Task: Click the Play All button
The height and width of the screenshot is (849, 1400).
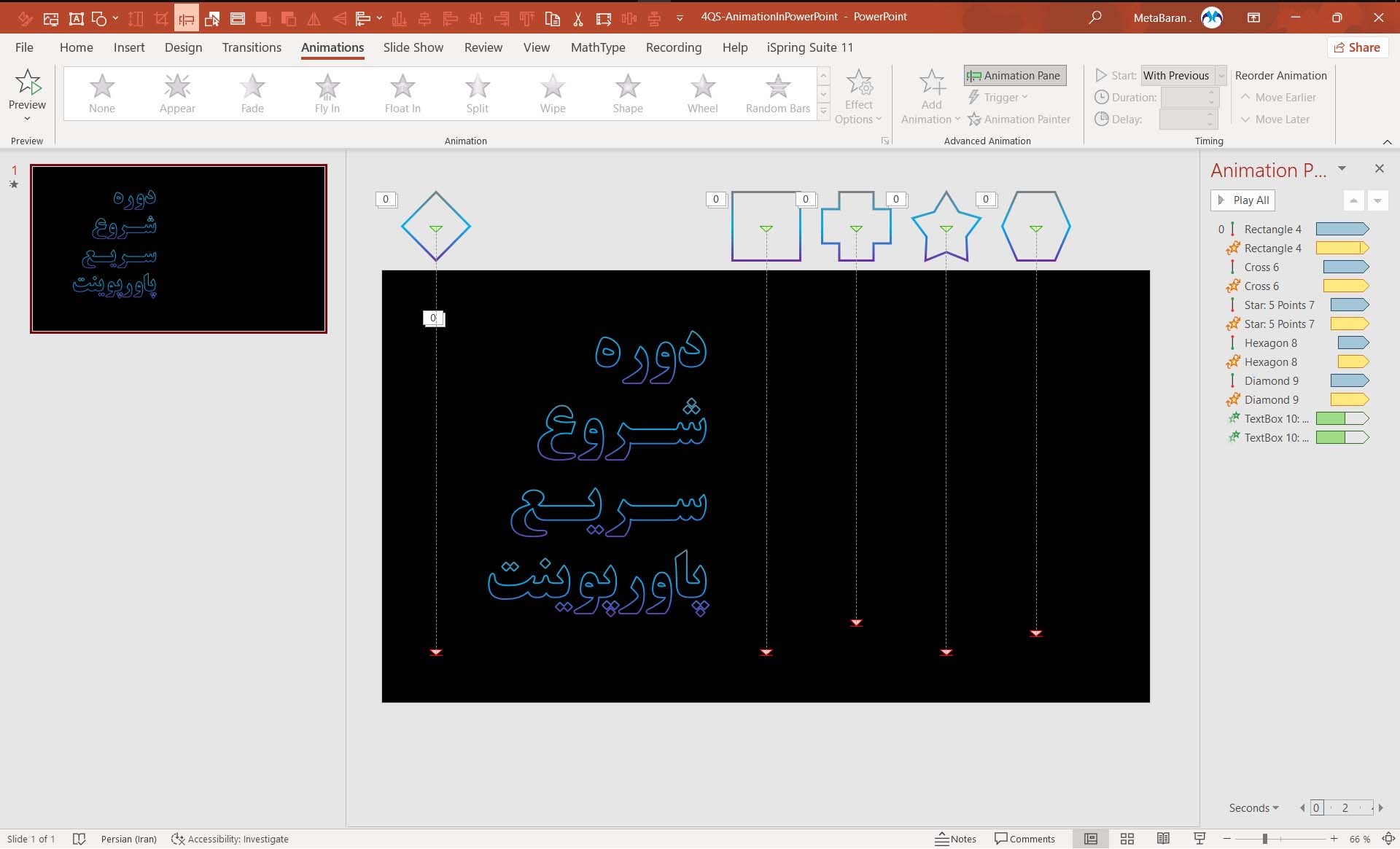Action: (1243, 200)
